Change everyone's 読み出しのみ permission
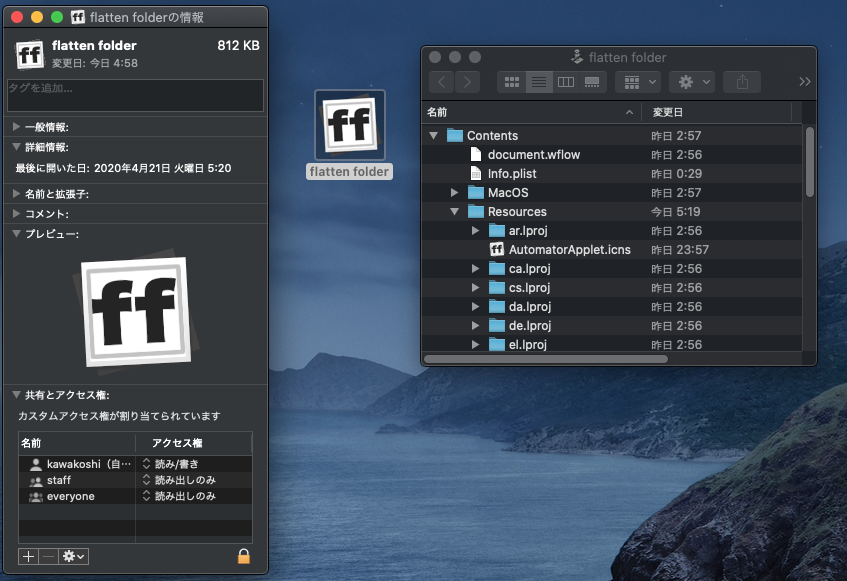This screenshot has width=847, height=581. pyautogui.click(x=179, y=496)
